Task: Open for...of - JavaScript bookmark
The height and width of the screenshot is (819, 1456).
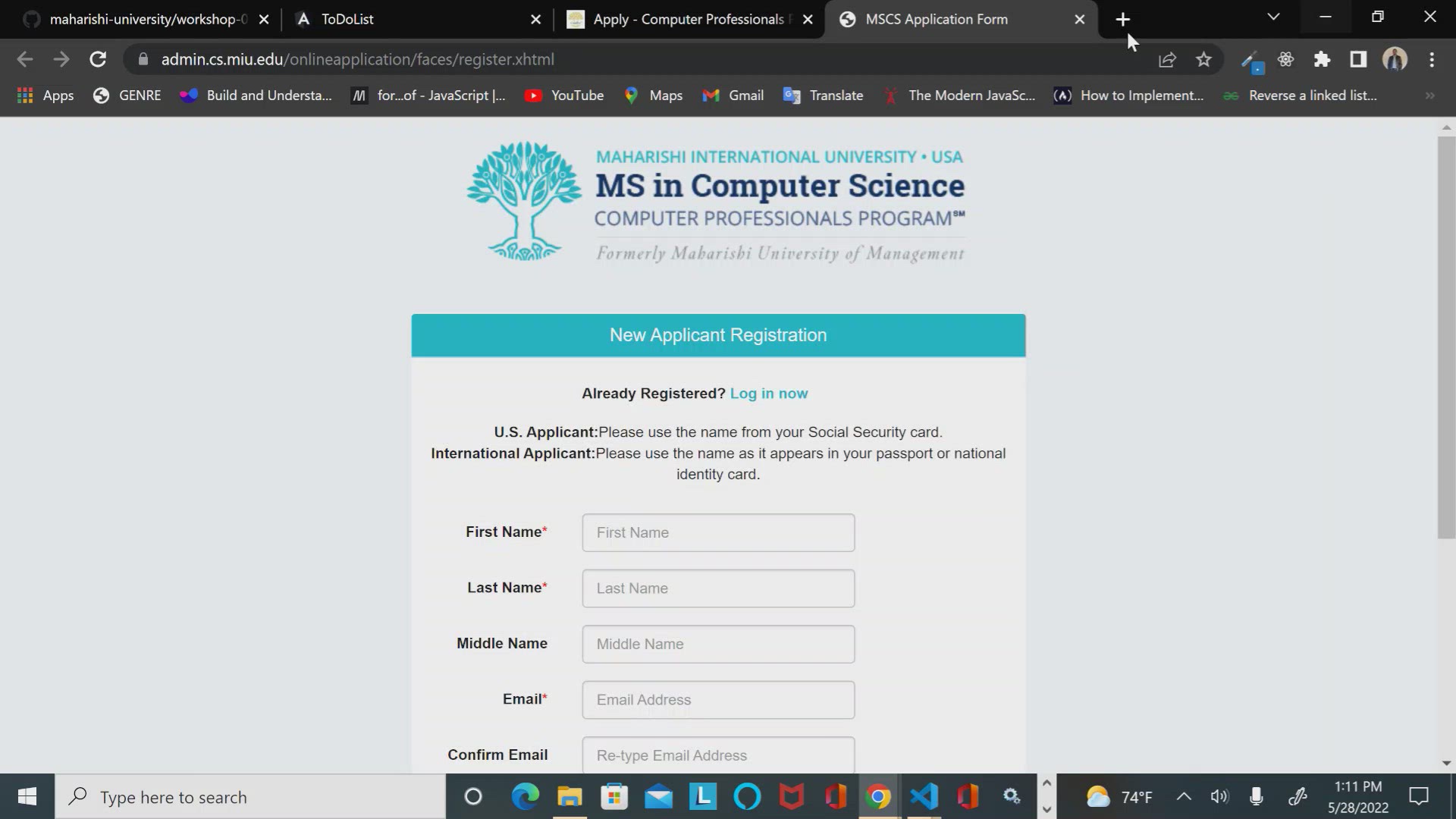Action: (x=428, y=96)
